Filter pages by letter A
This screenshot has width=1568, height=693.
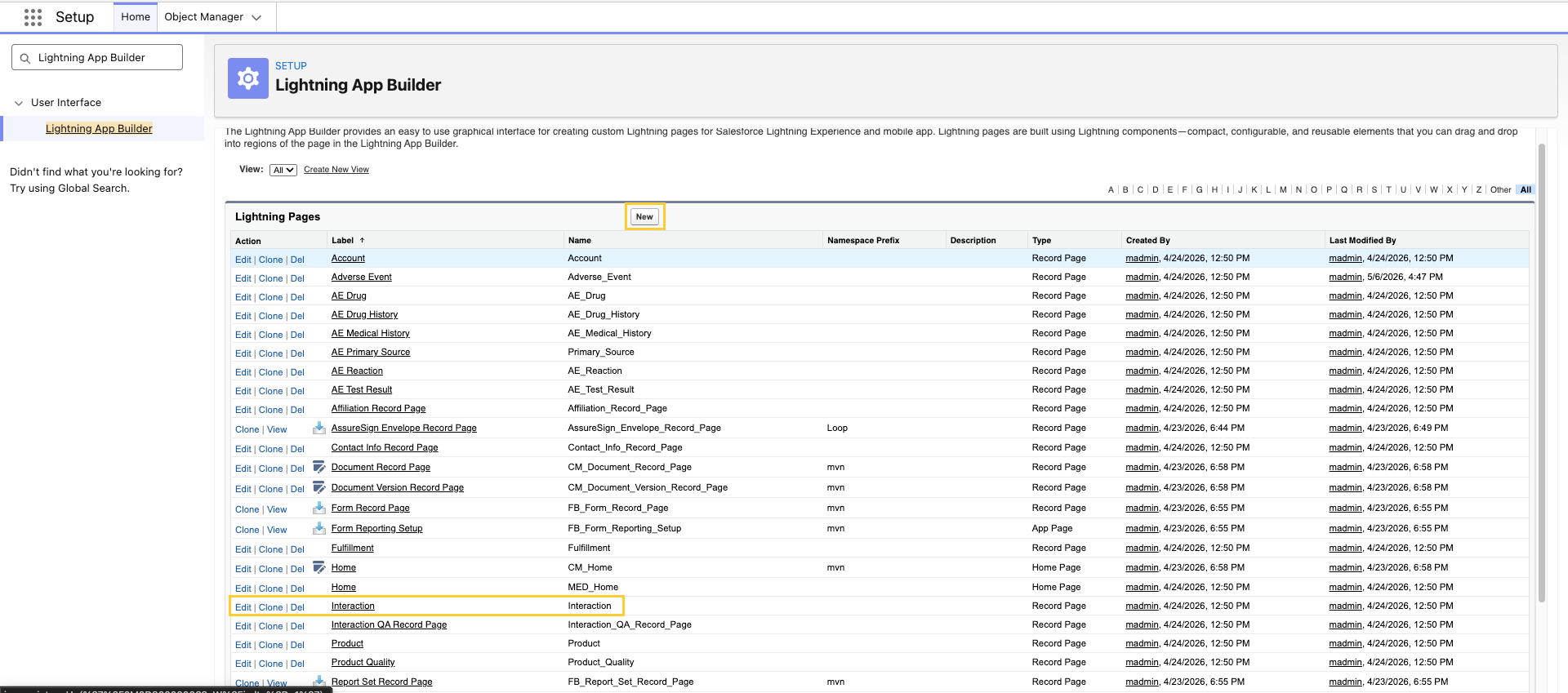pos(1111,189)
